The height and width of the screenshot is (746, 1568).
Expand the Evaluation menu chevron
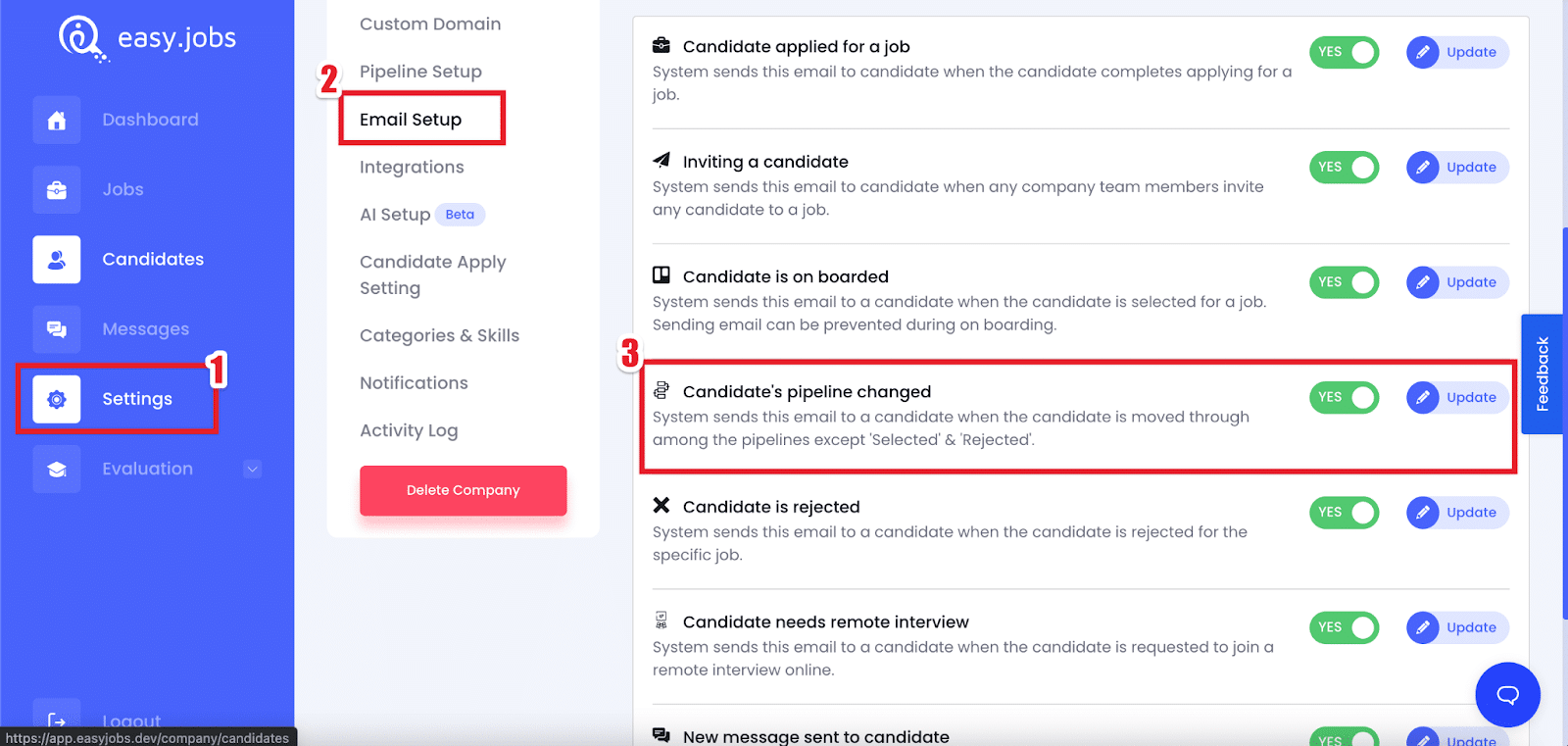point(253,469)
